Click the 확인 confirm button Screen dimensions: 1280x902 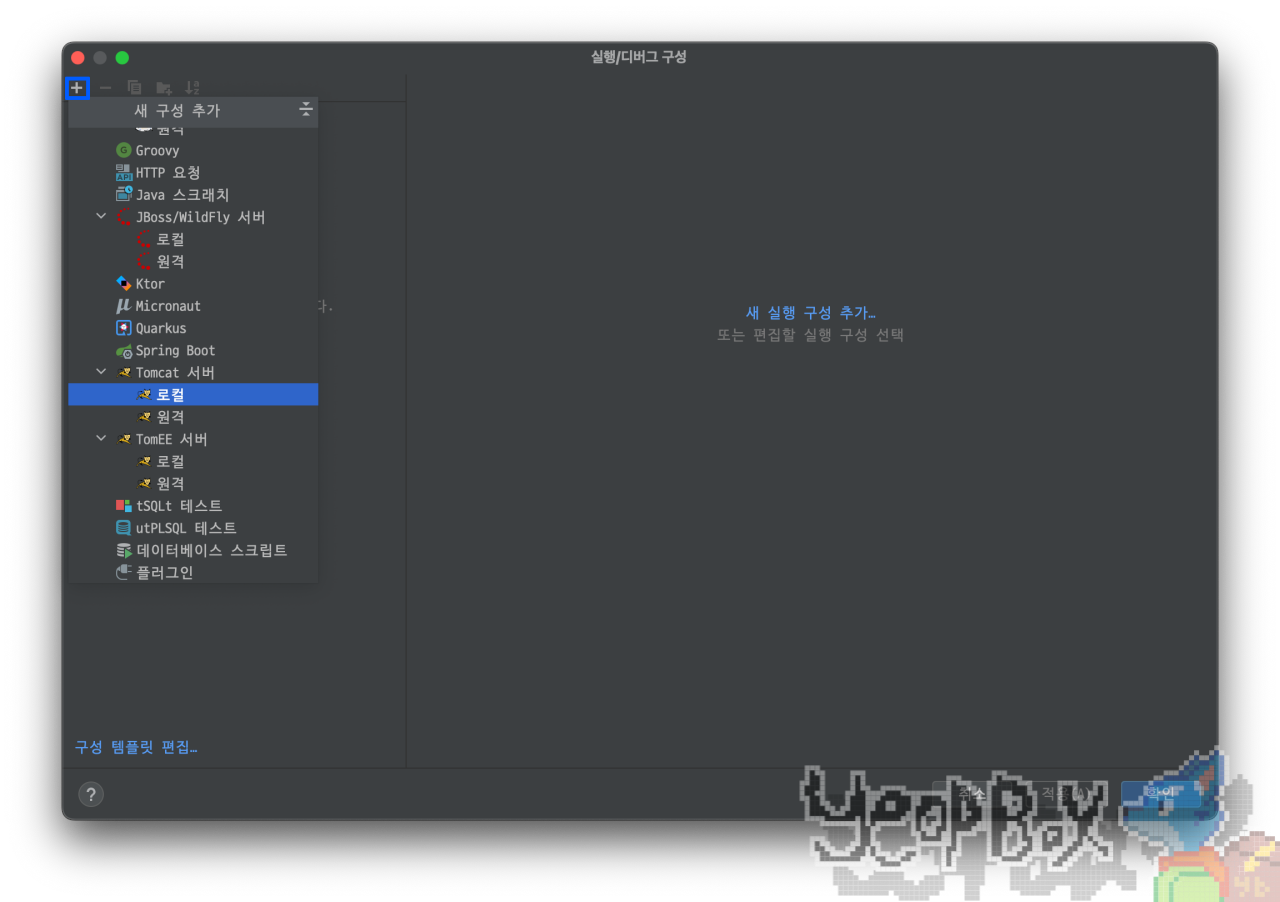(1159, 793)
